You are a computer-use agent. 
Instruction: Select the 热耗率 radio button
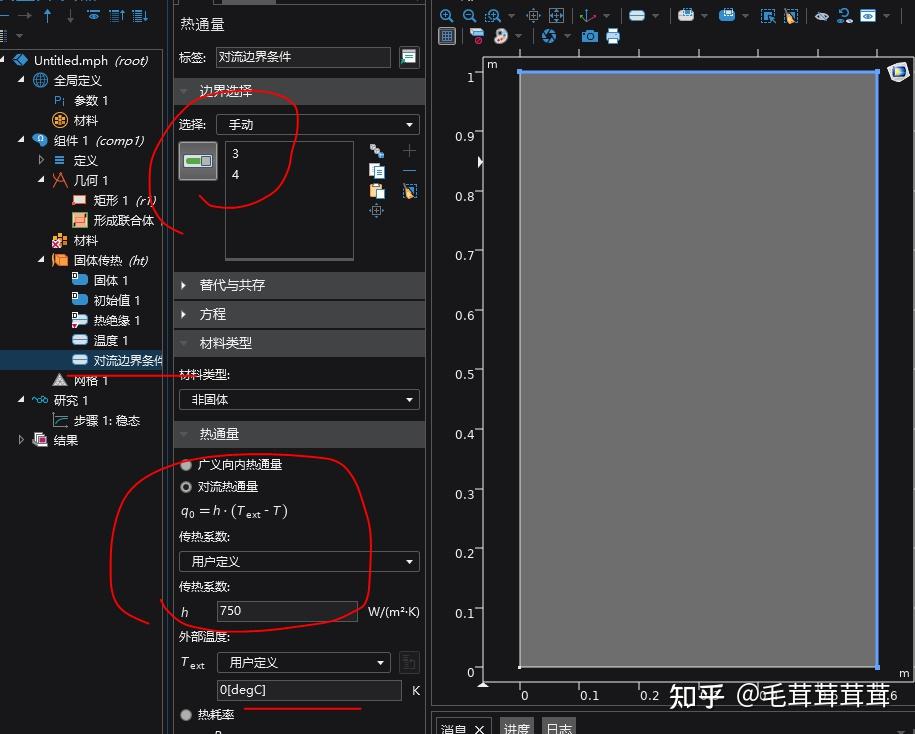pos(185,713)
